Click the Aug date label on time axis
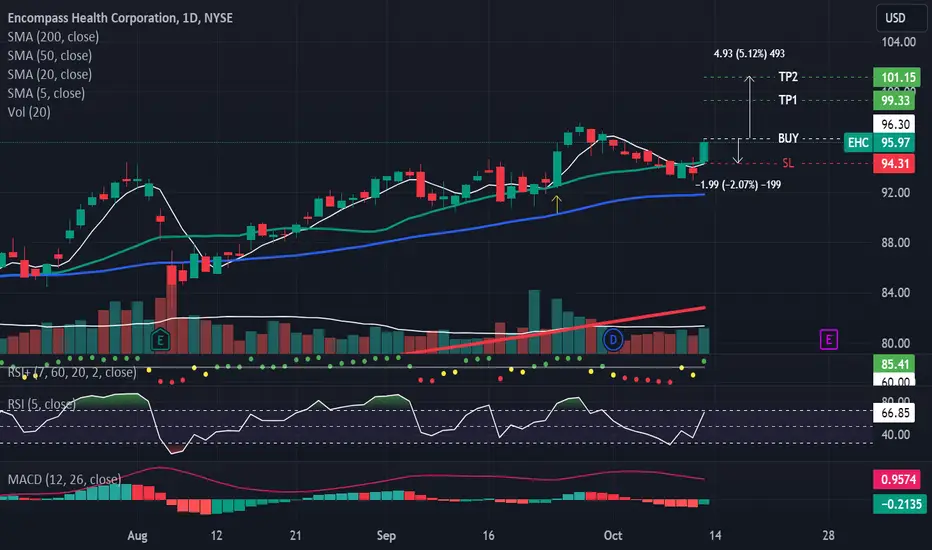 137,535
